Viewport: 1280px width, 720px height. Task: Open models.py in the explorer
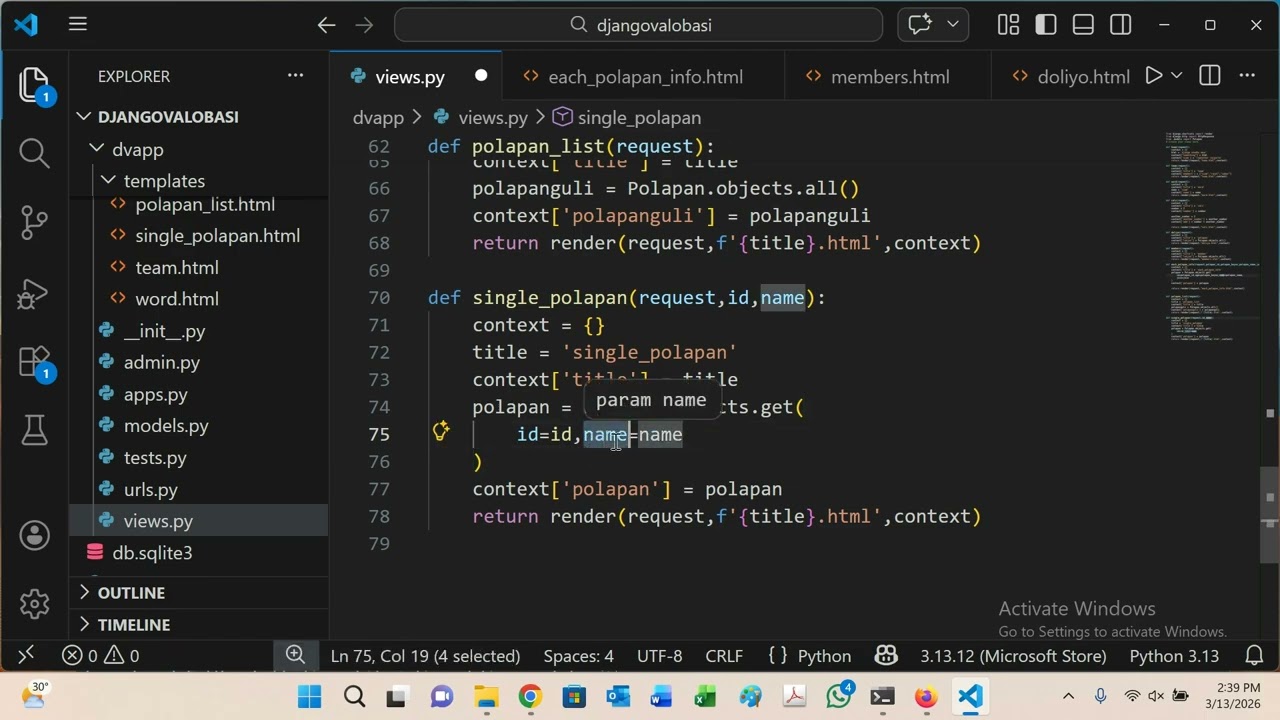[x=166, y=426]
